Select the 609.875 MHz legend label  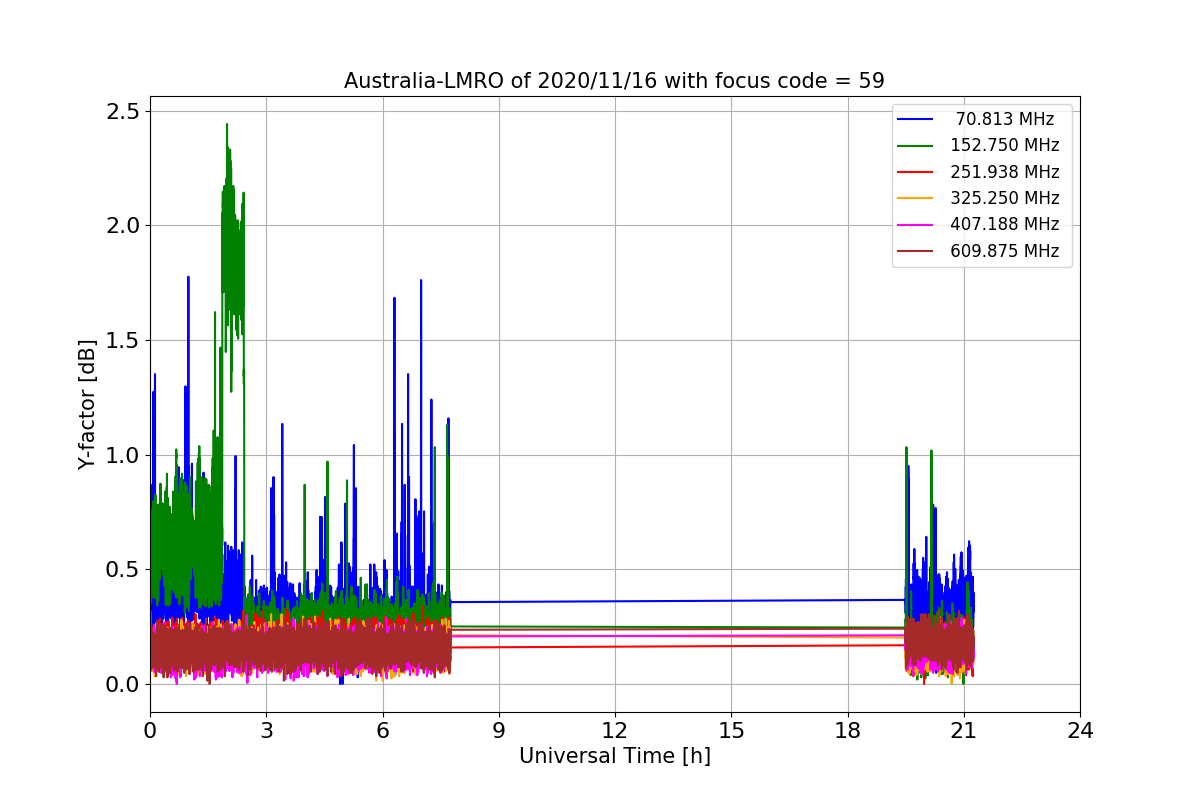[x=1004, y=251]
